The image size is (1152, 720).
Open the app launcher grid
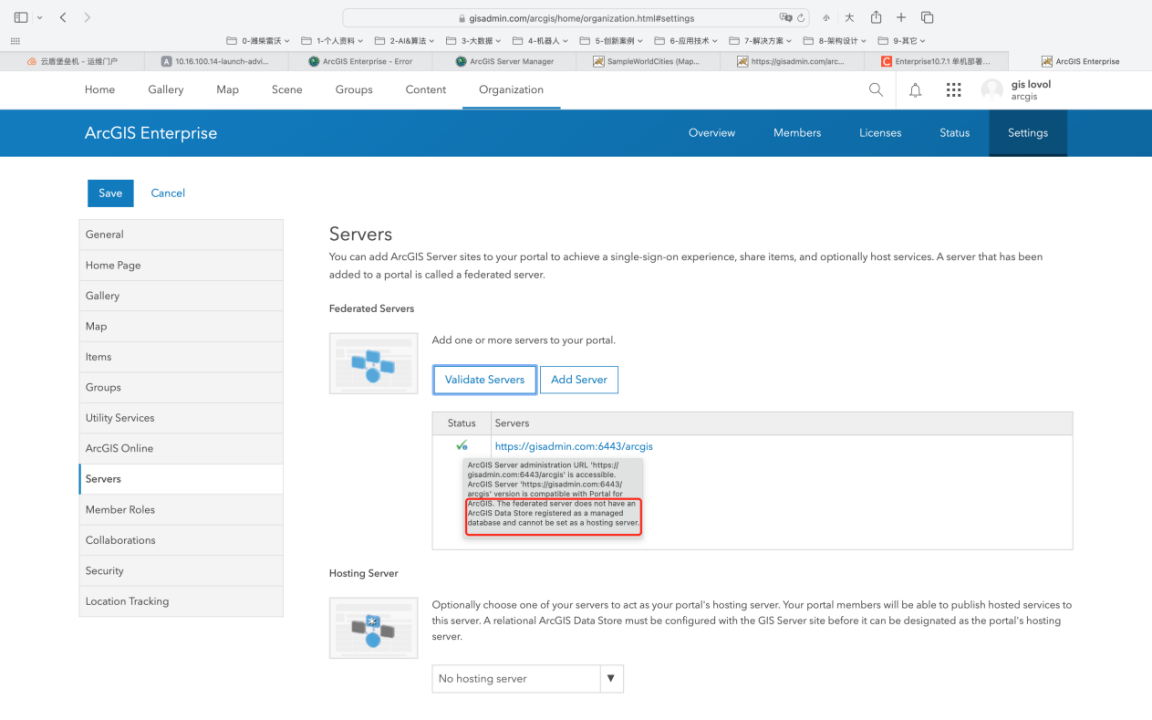953,90
